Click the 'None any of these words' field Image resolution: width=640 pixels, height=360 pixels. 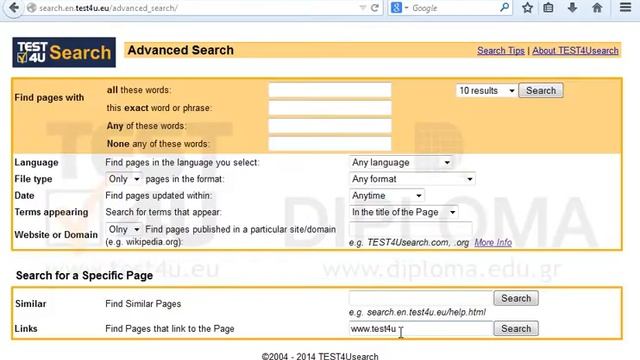tap(330, 144)
